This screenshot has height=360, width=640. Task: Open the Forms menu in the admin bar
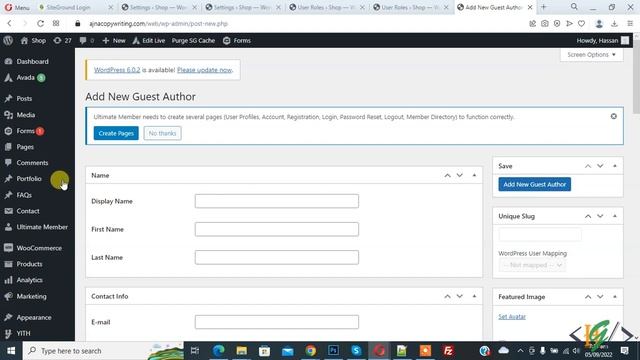[237, 40]
